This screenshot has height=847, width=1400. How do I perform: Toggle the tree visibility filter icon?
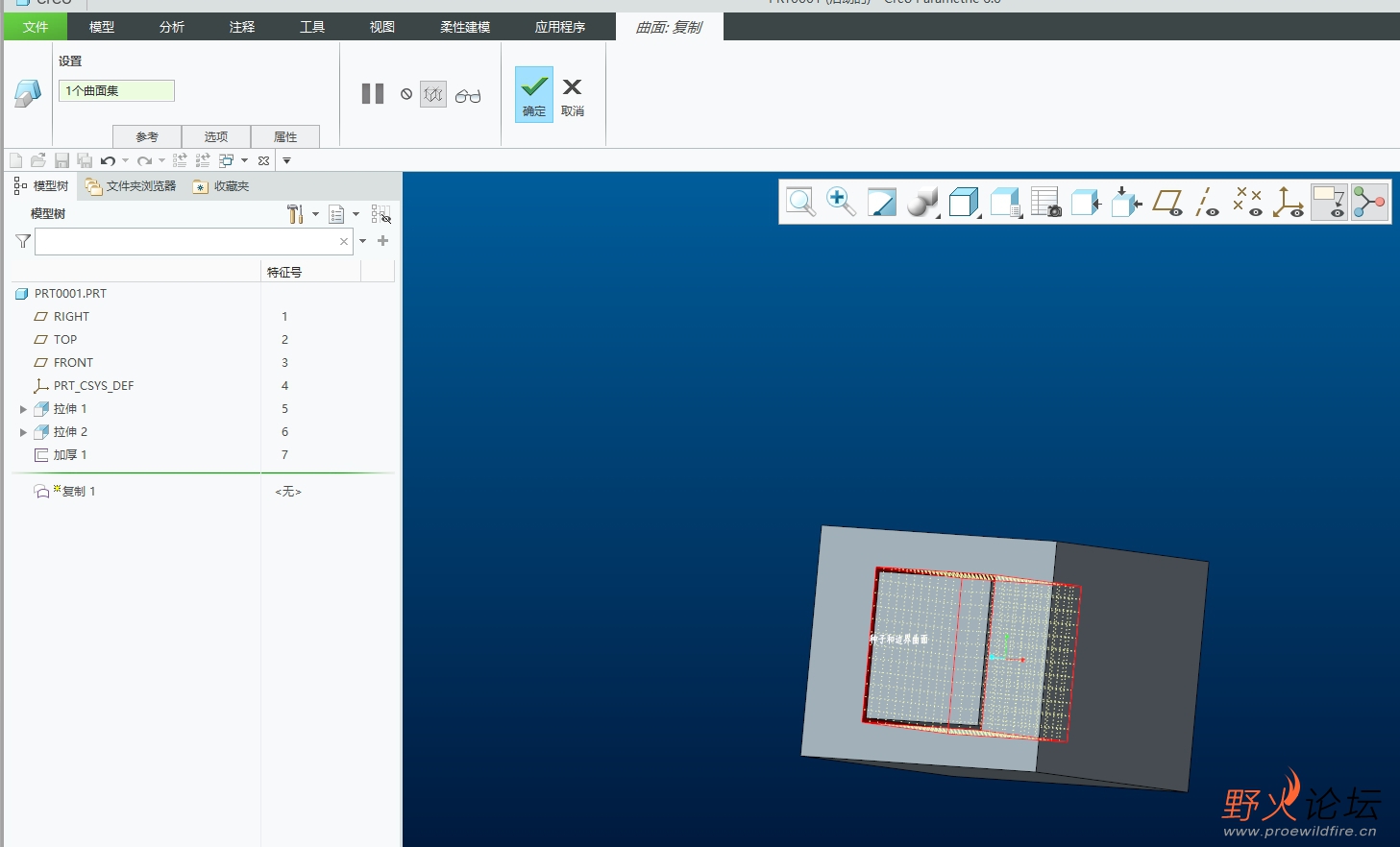point(381,214)
